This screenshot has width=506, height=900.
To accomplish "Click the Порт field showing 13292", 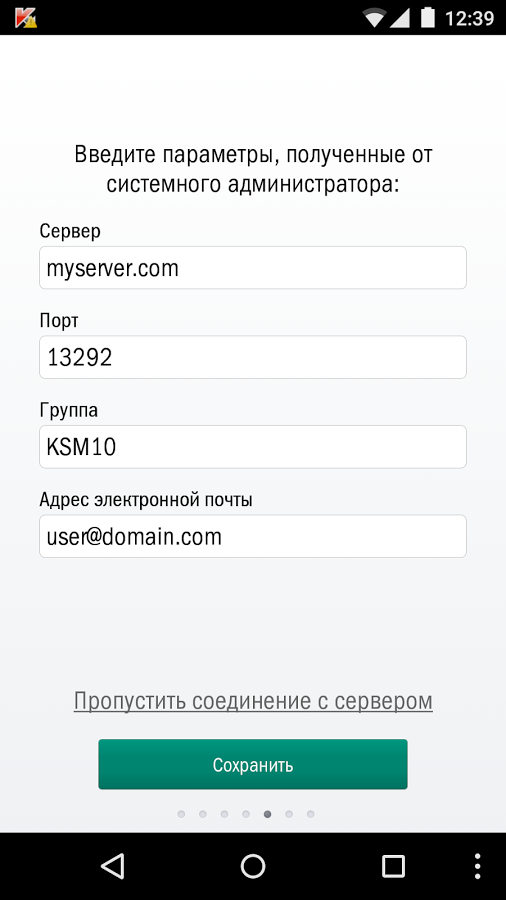I will [252, 357].
